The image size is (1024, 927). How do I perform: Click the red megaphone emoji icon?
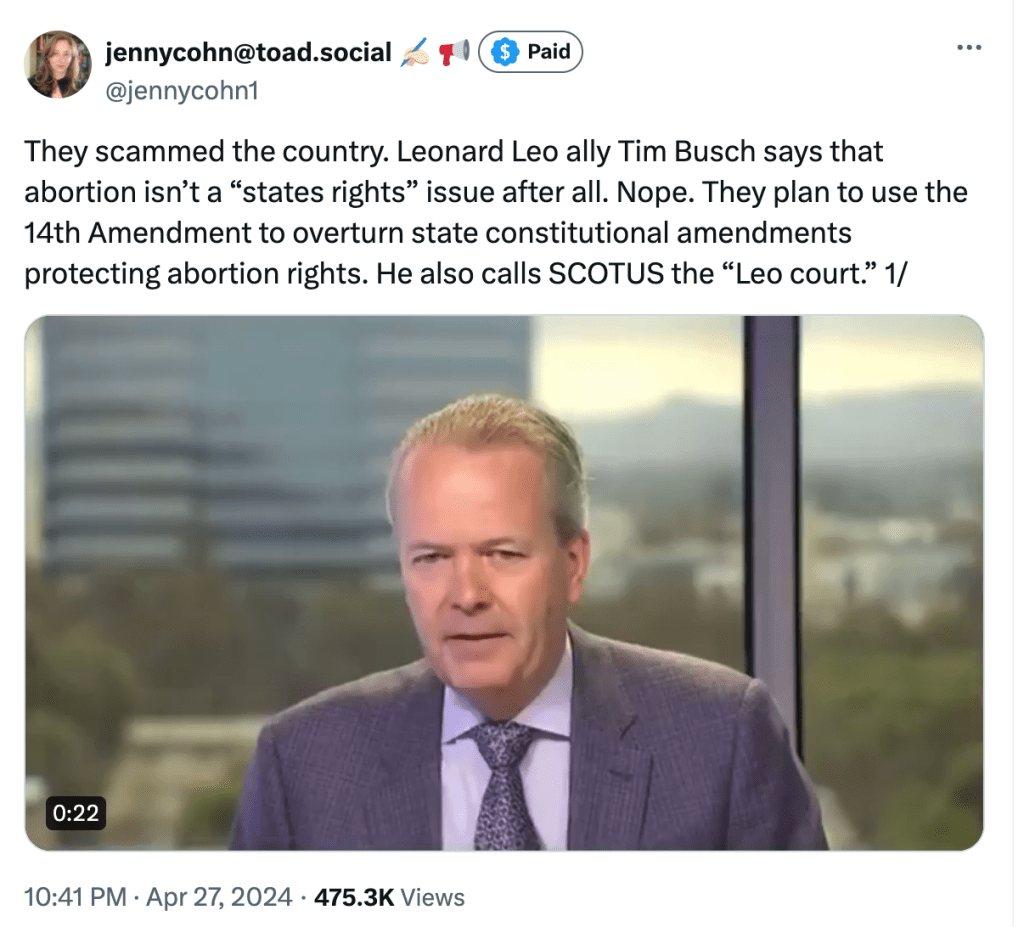[x=453, y=54]
